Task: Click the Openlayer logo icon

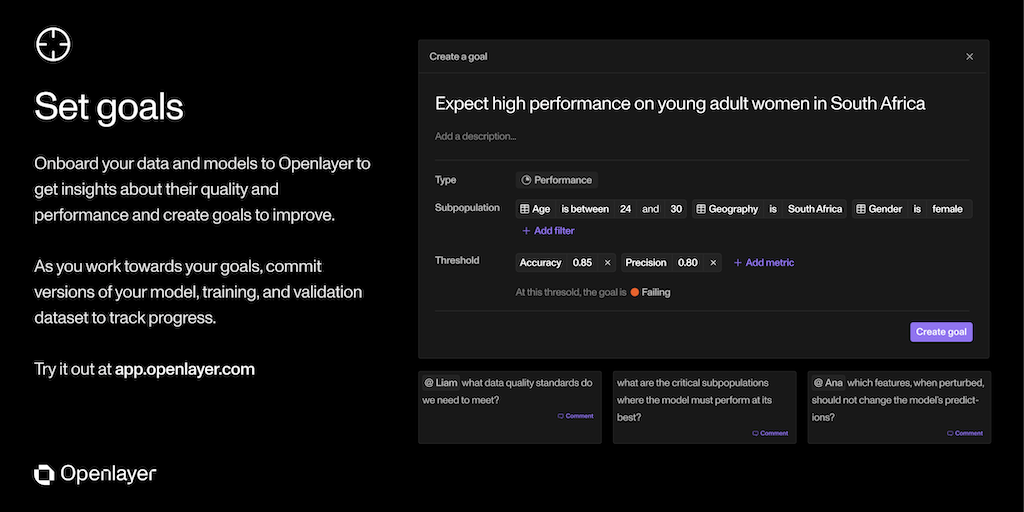Action: pyautogui.click(x=45, y=474)
